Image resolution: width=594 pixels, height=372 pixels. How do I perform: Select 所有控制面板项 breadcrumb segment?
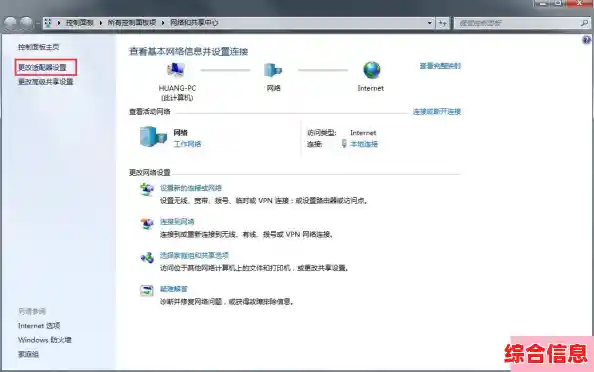(132, 23)
